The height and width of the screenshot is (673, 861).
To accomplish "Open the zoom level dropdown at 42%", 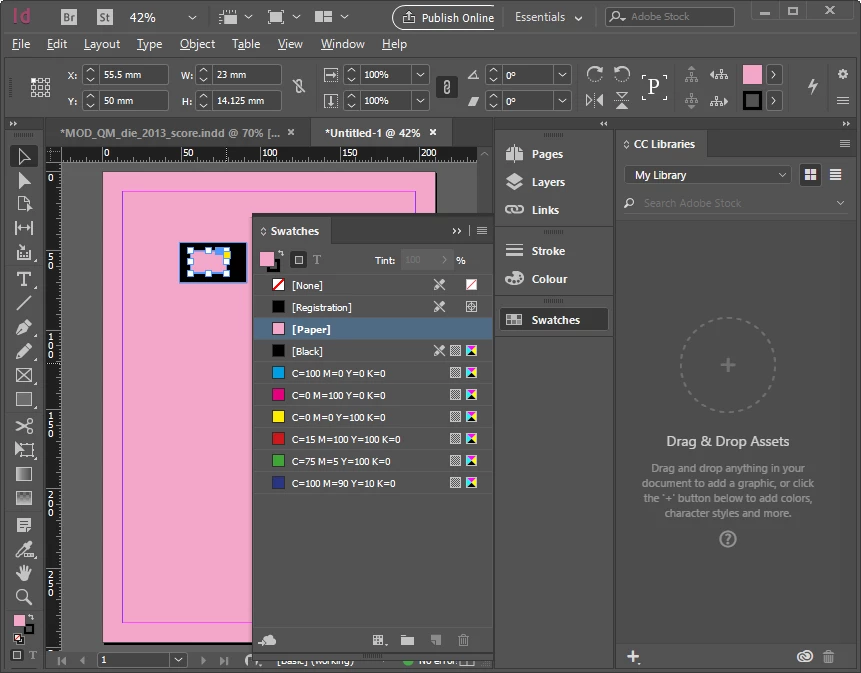I will (x=192, y=18).
